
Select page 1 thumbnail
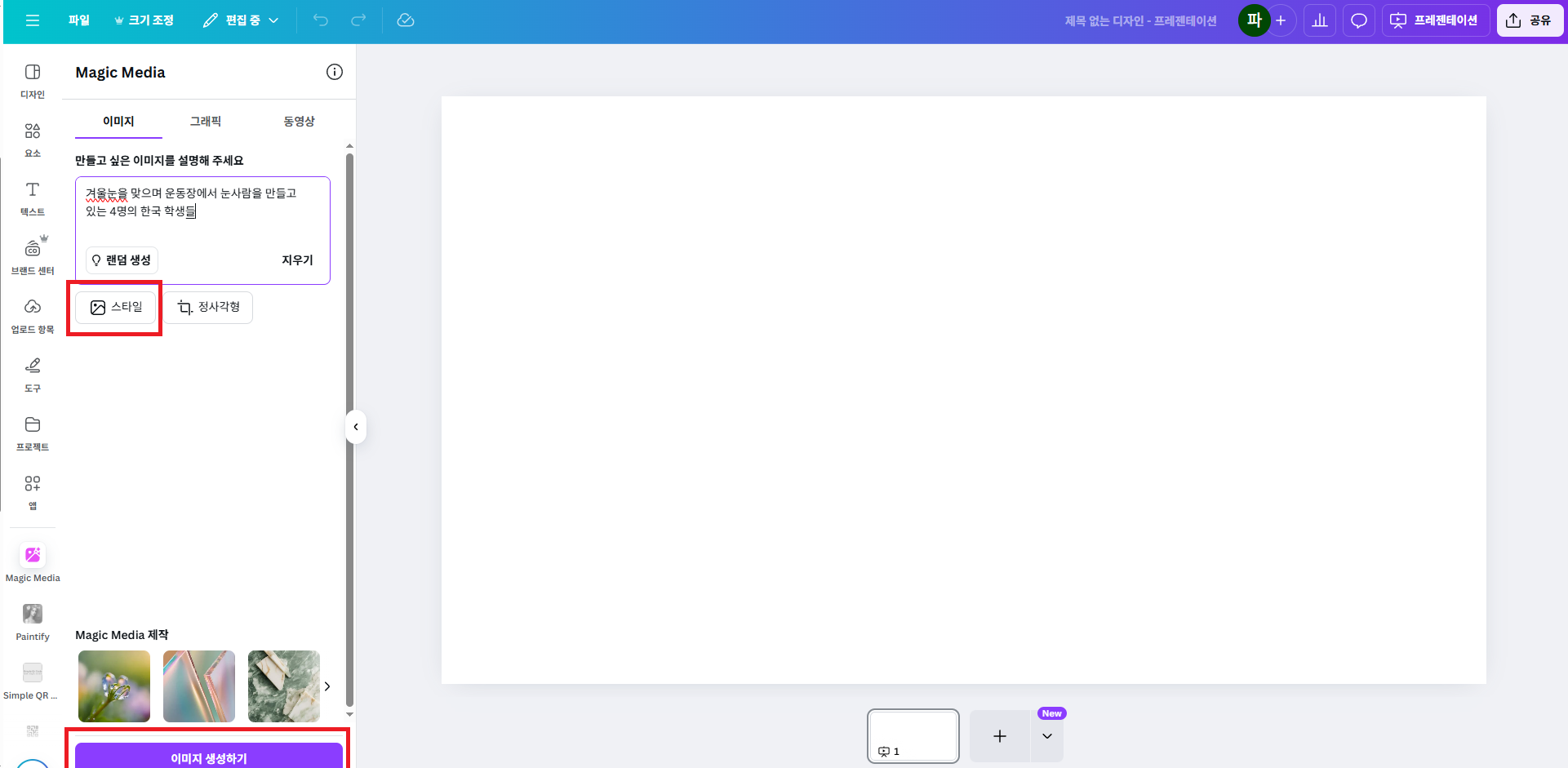913,736
